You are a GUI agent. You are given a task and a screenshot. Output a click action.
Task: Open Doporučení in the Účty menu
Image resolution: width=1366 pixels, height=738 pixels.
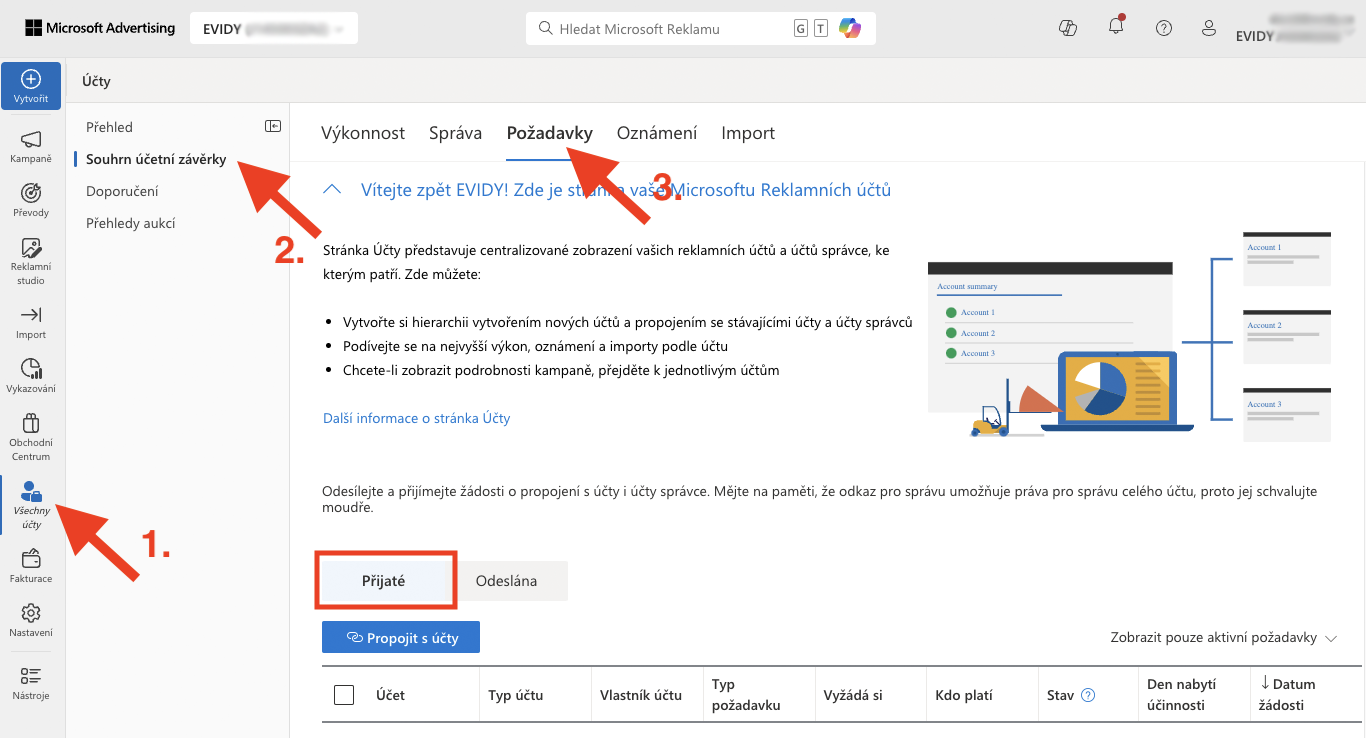122,191
